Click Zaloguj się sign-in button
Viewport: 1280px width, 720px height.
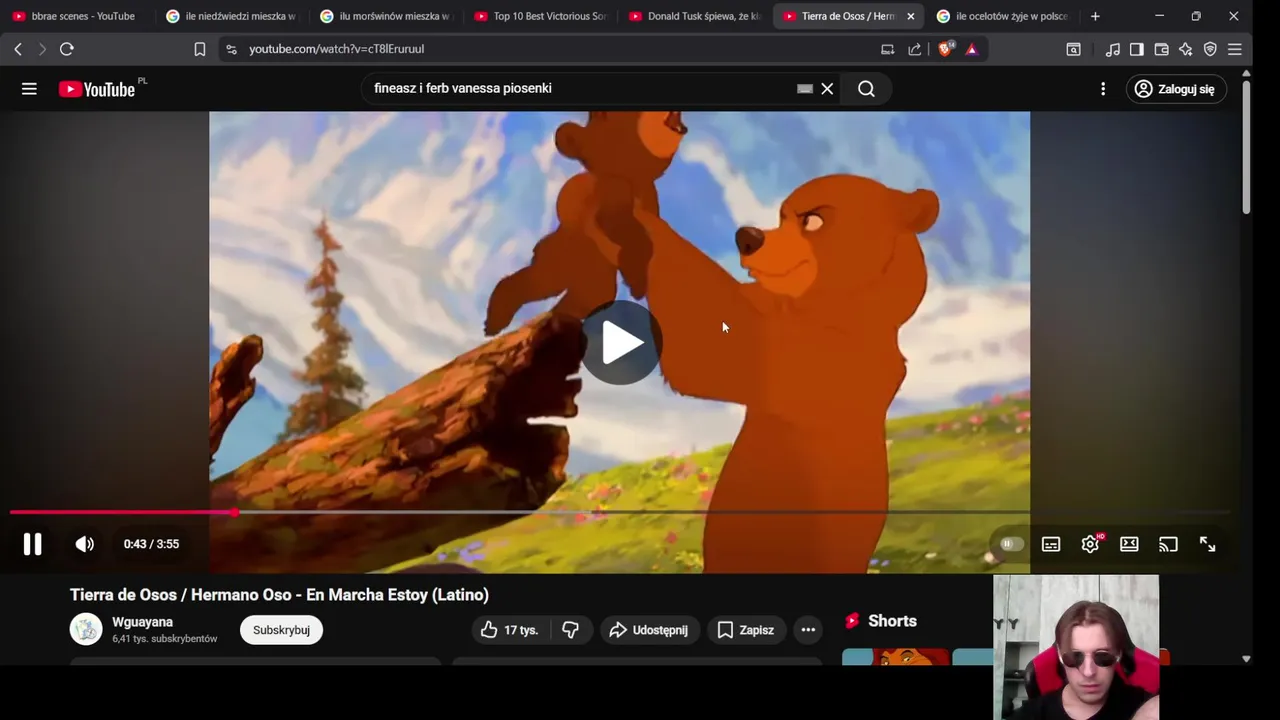coord(1176,89)
